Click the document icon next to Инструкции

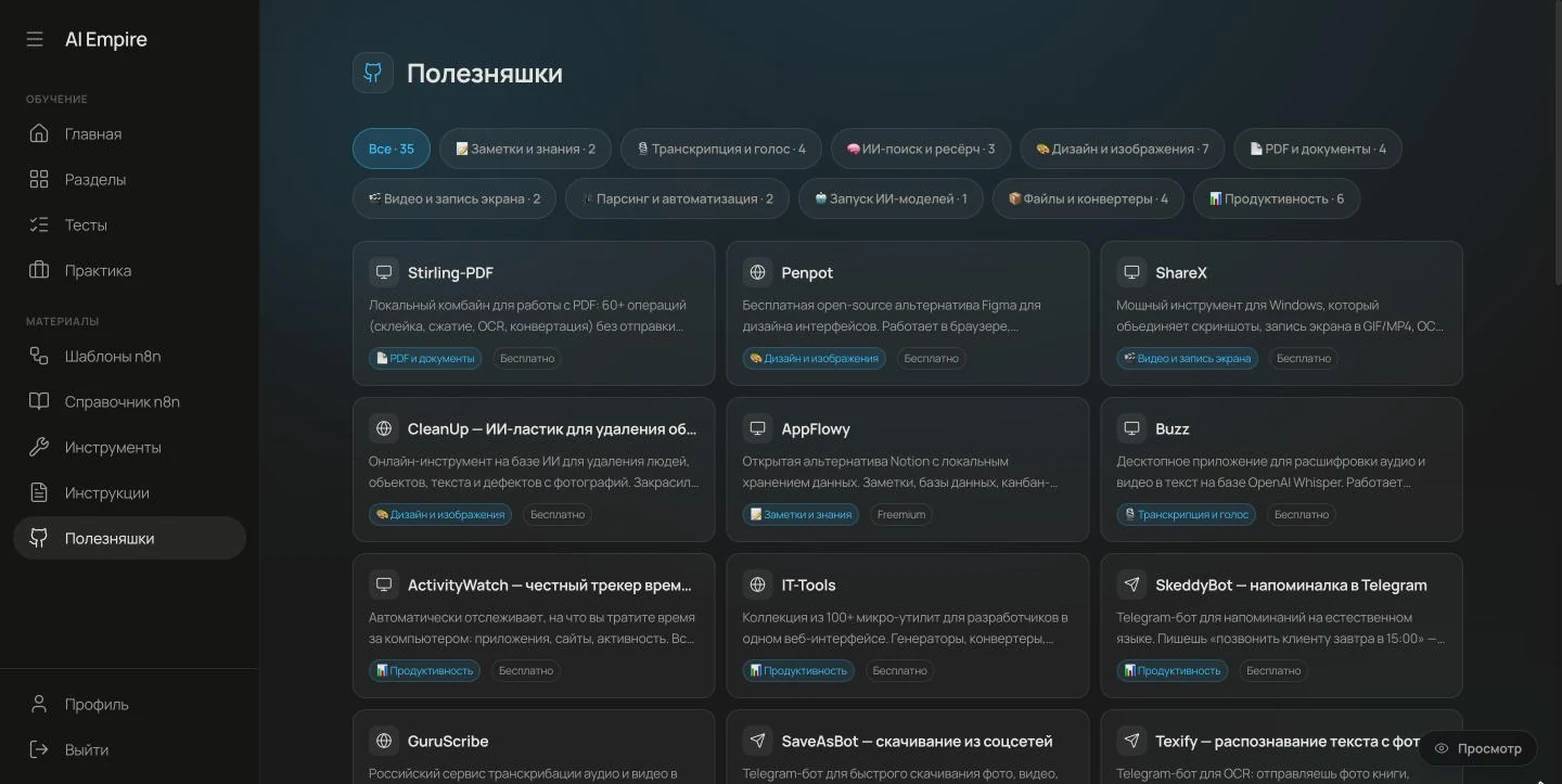click(39, 493)
